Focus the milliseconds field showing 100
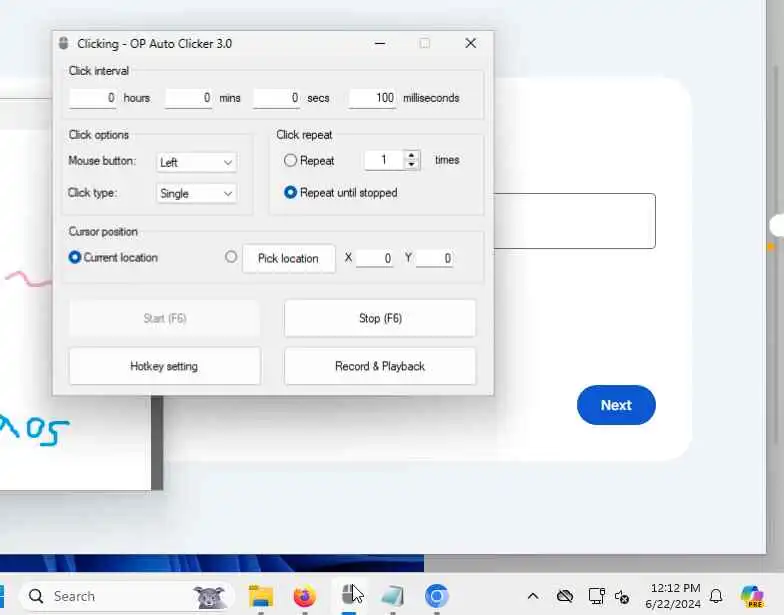The width and height of the screenshot is (784, 615). coord(372,98)
